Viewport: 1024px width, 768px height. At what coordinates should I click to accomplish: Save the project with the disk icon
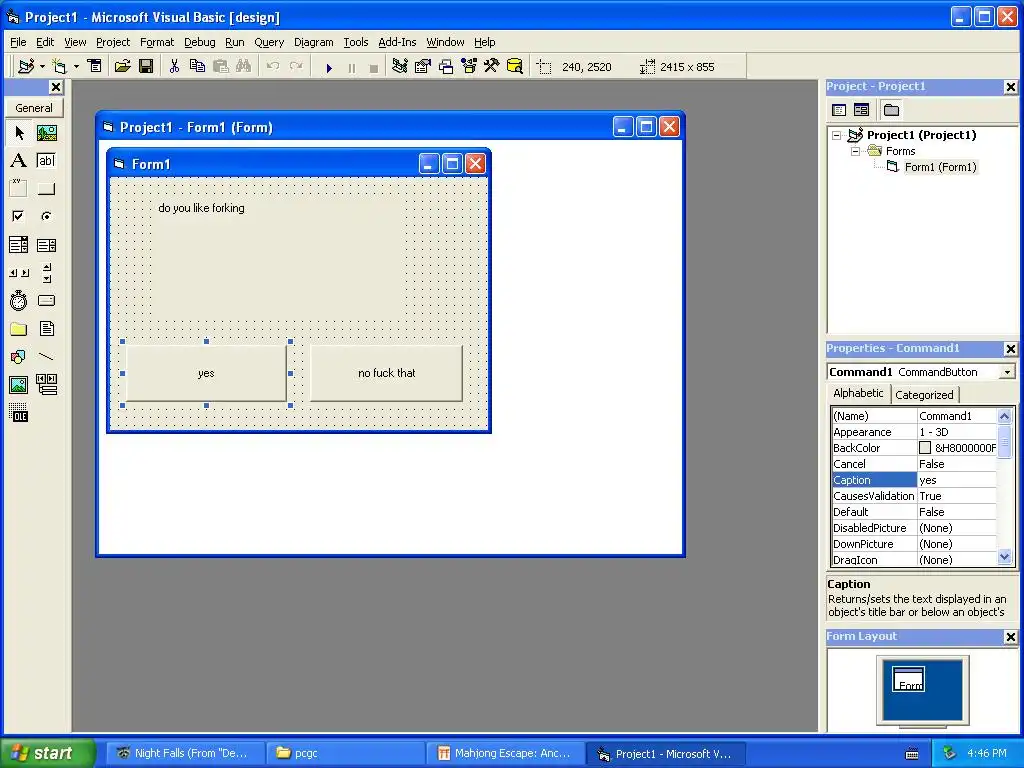pos(146,66)
